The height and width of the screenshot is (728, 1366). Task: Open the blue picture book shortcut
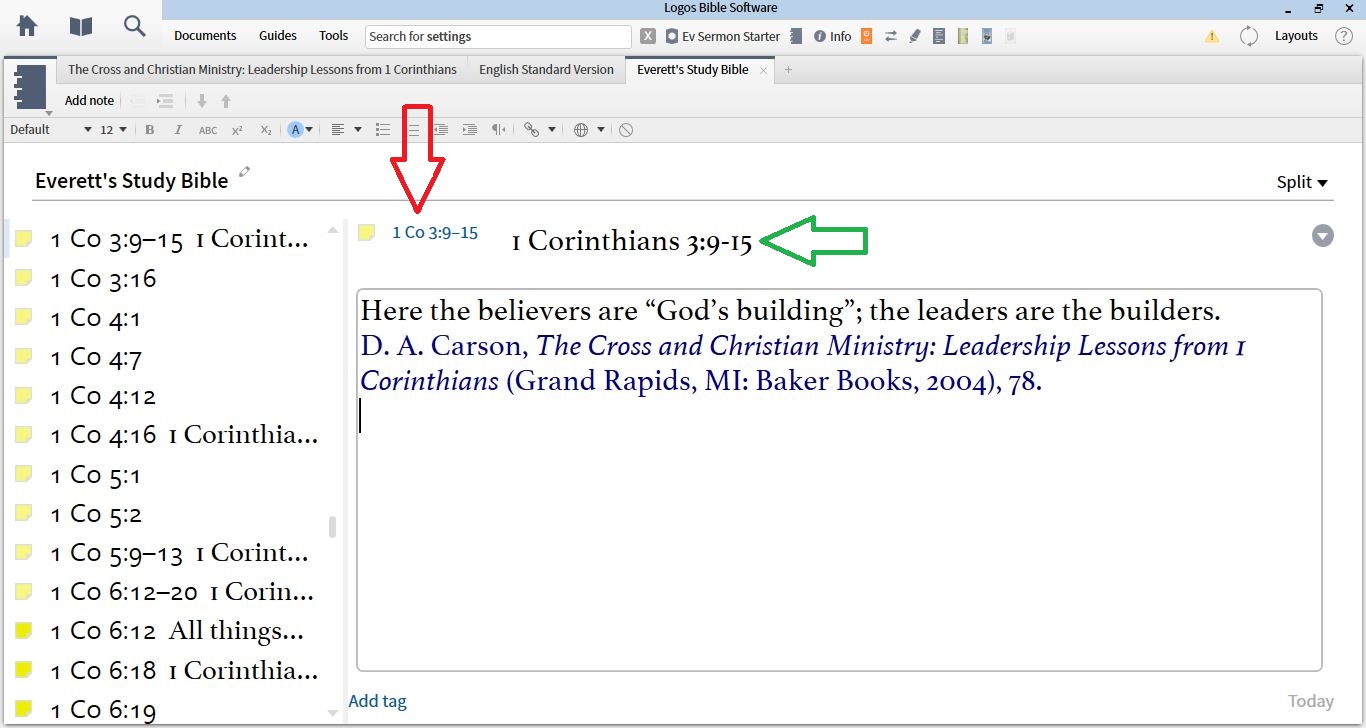[x=986, y=36]
